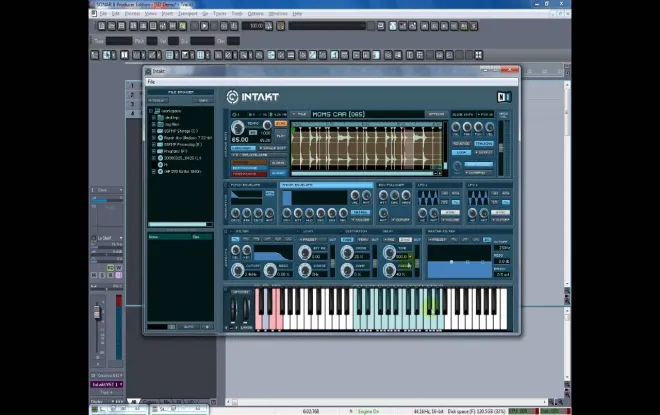Open the File menu in Intakt window

pyautogui.click(x=151, y=82)
